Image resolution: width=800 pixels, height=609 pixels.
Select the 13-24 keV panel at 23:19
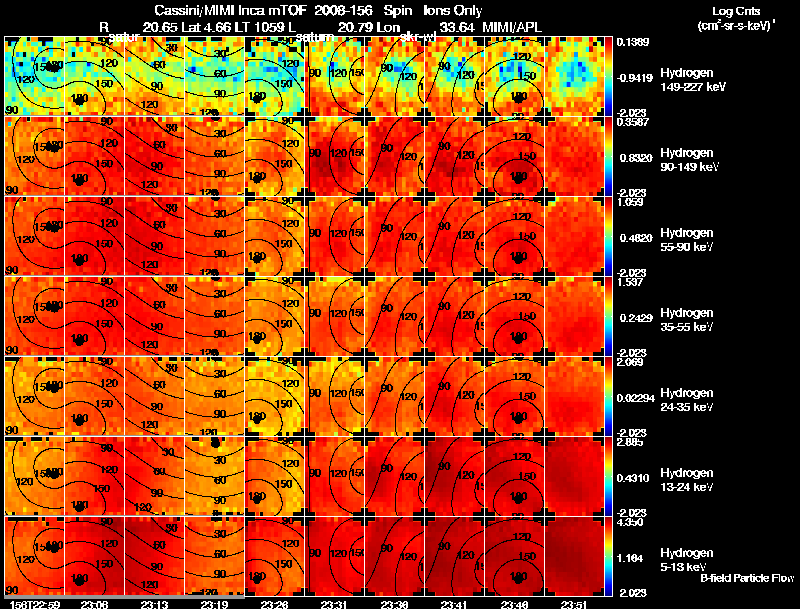[x=215, y=476]
